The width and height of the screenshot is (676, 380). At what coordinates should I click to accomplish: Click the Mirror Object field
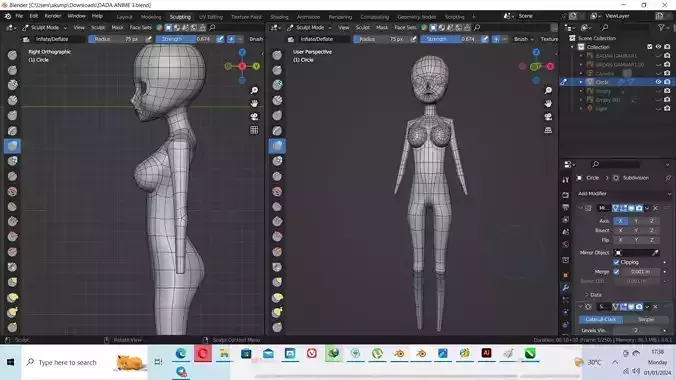[632, 253]
